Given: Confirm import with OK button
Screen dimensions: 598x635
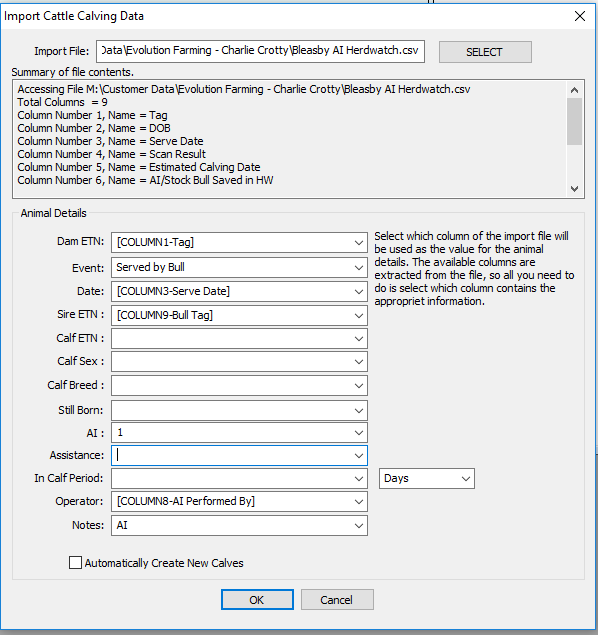Looking at the screenshot, I should pyautogui.click(x=257, y=599).
